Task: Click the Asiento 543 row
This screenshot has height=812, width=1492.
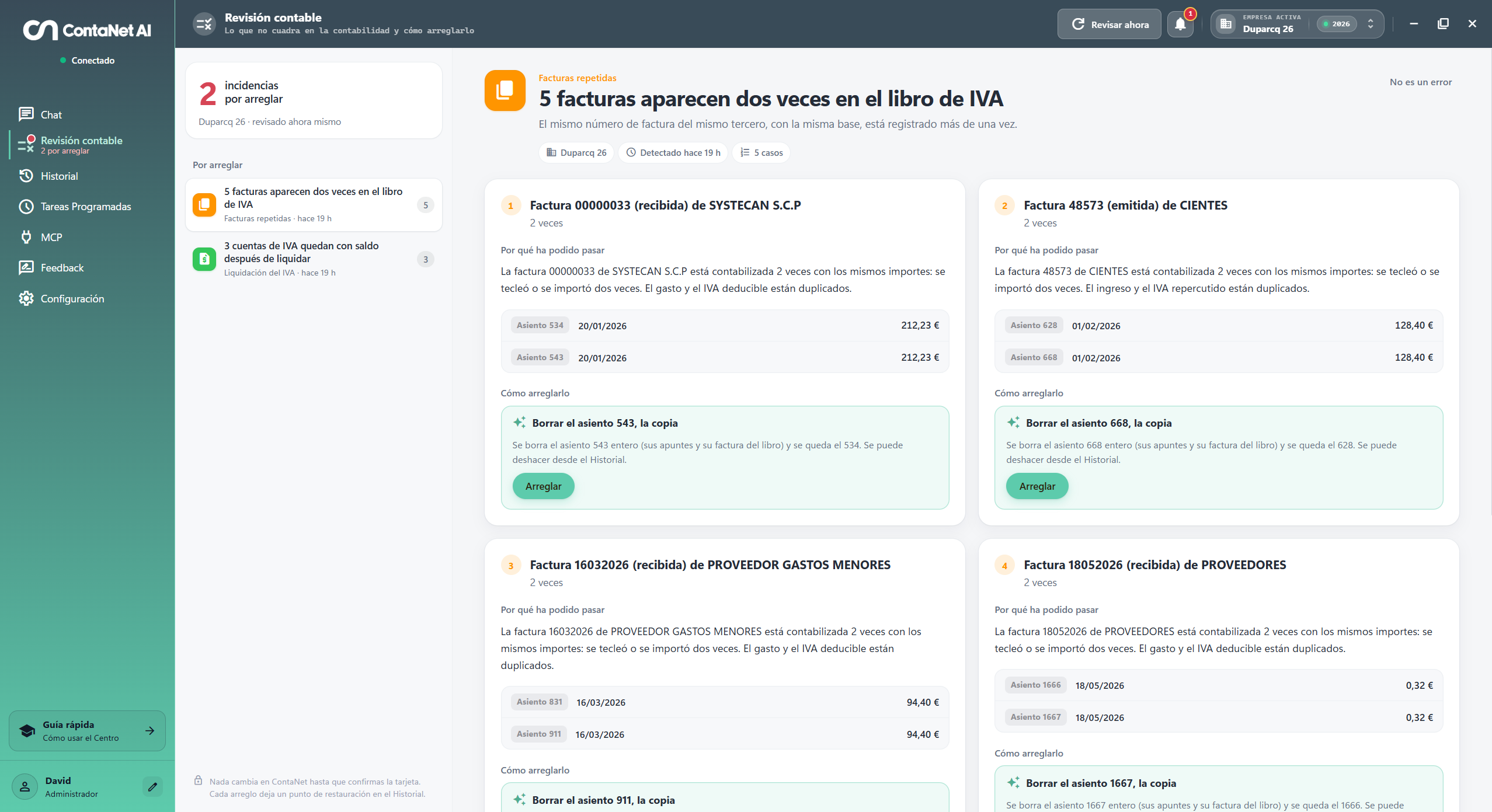Action: 725,357
